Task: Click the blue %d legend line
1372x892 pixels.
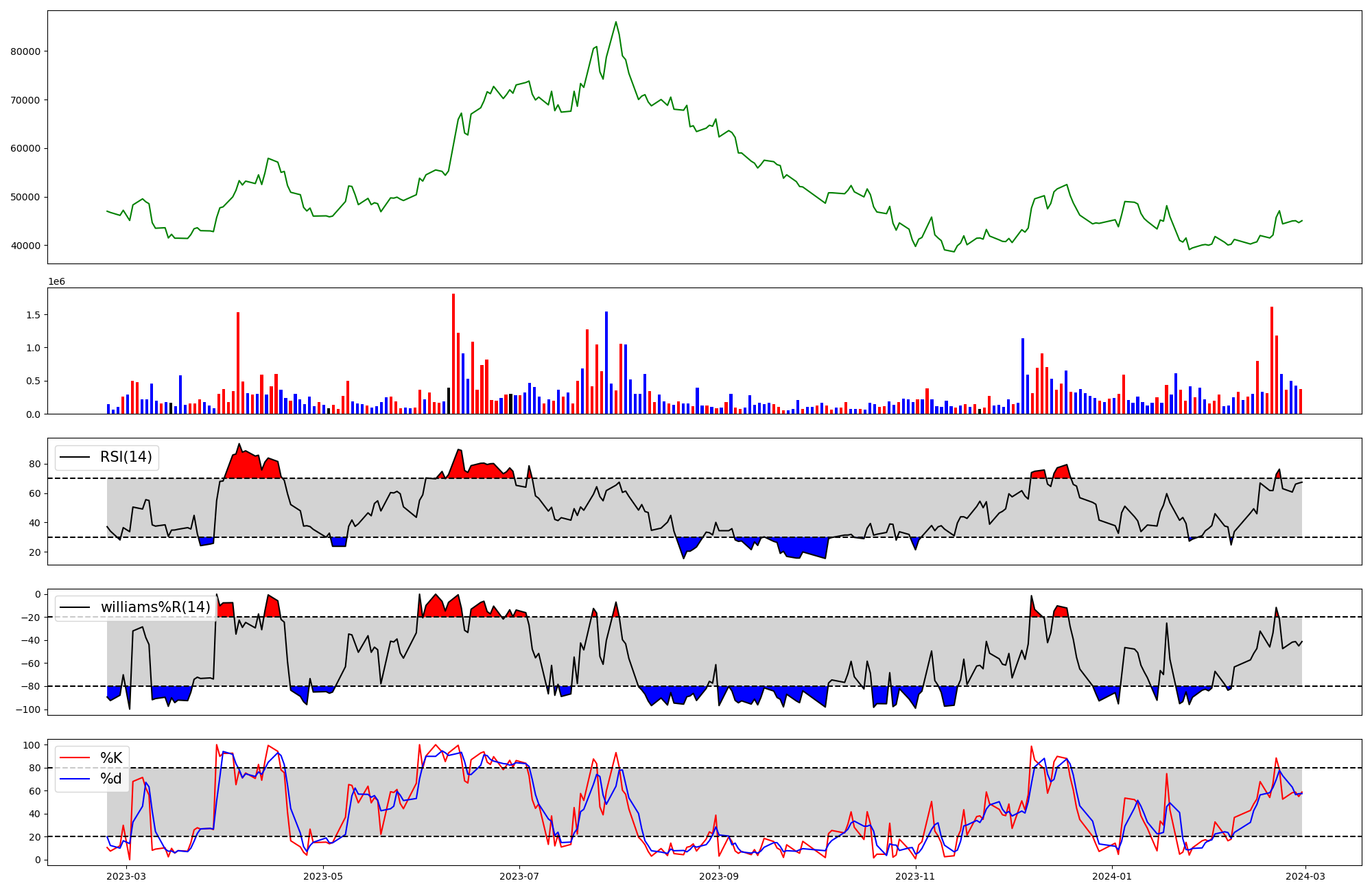Action: pyautogui.click(x=75, y=778)
